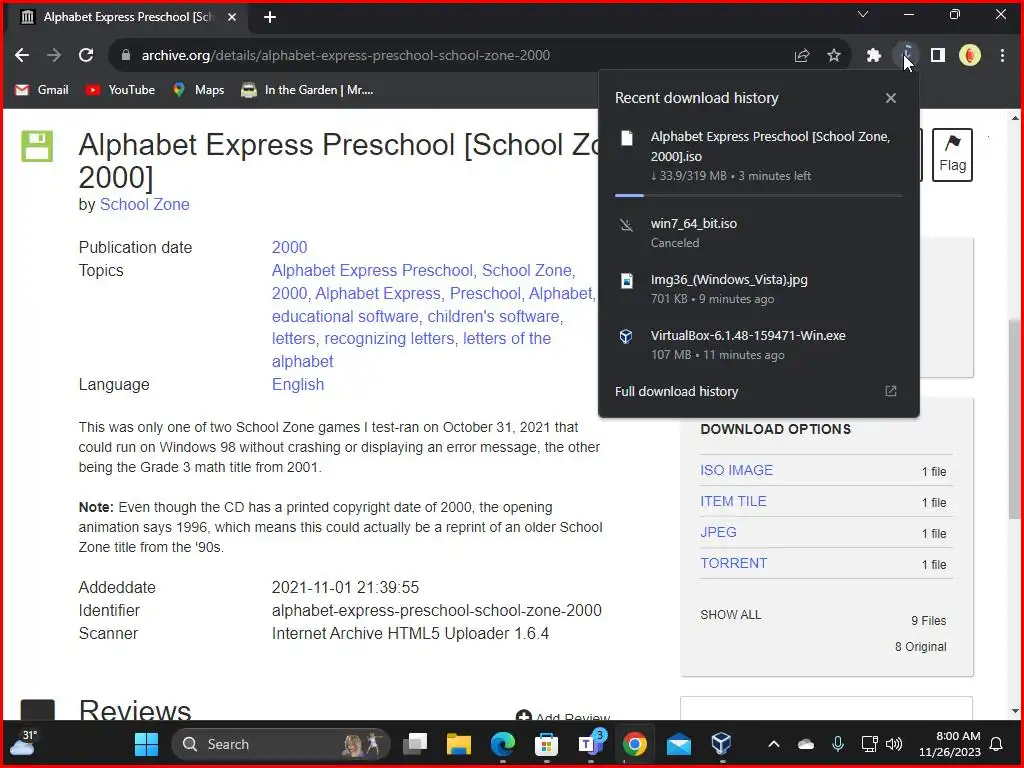Viewport: 1024px width, 768px height.
Task: Open Task View on the taskbar
Action: [x=415, y=744]
